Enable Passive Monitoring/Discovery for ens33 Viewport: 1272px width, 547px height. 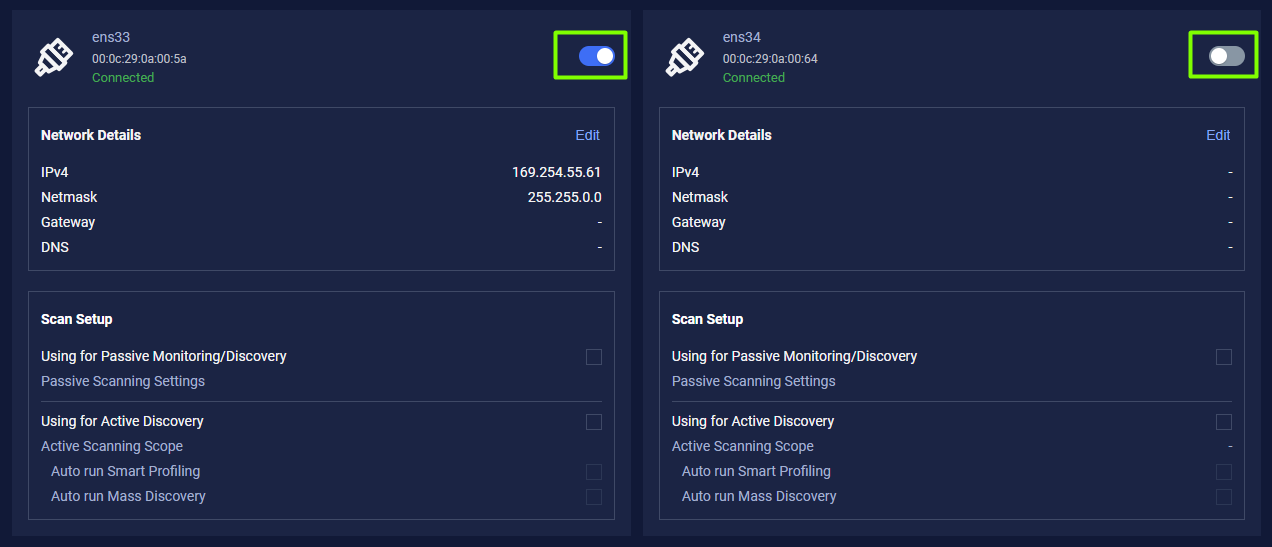594,357
